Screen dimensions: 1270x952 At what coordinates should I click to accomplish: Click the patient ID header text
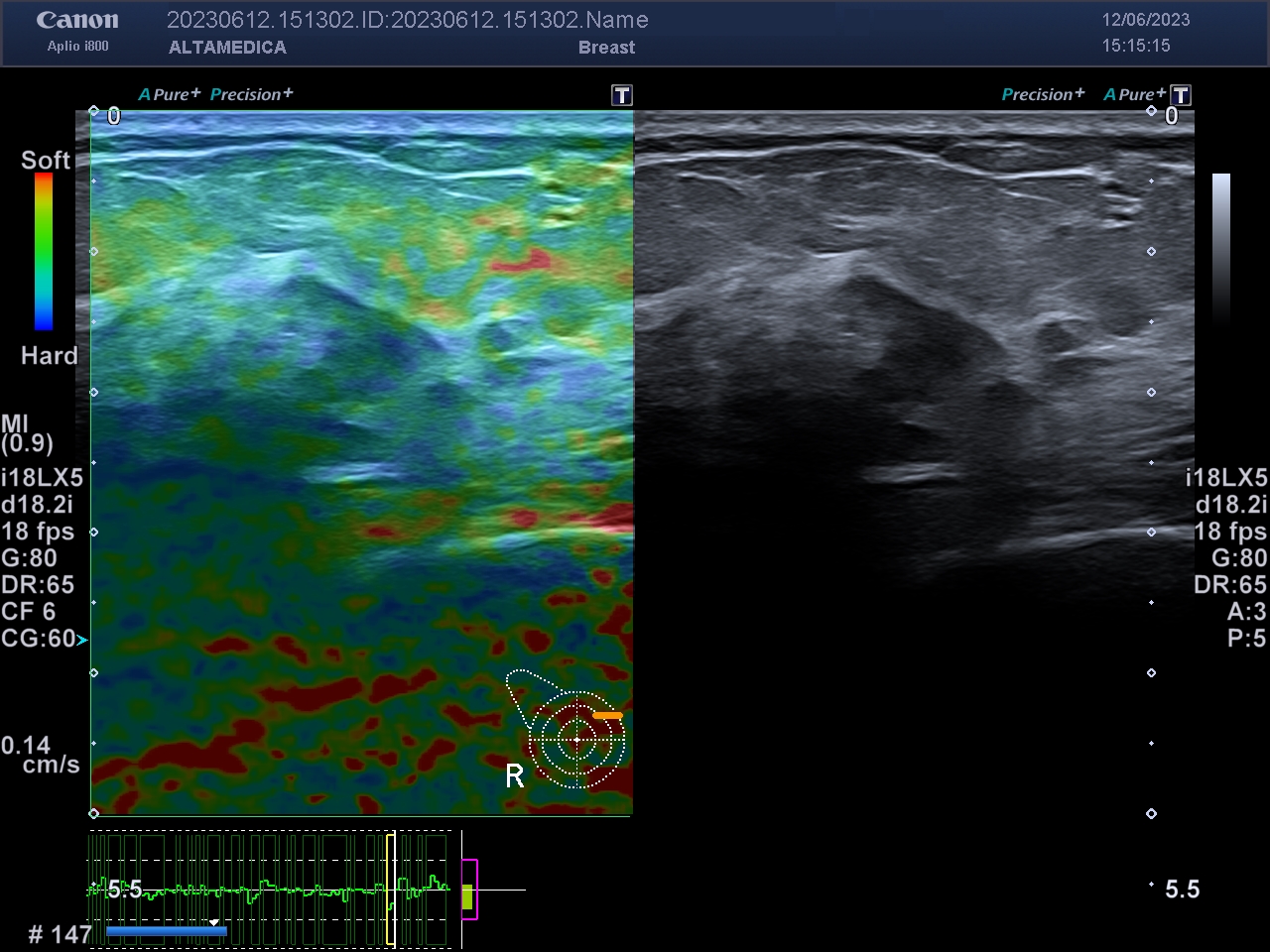408,20
